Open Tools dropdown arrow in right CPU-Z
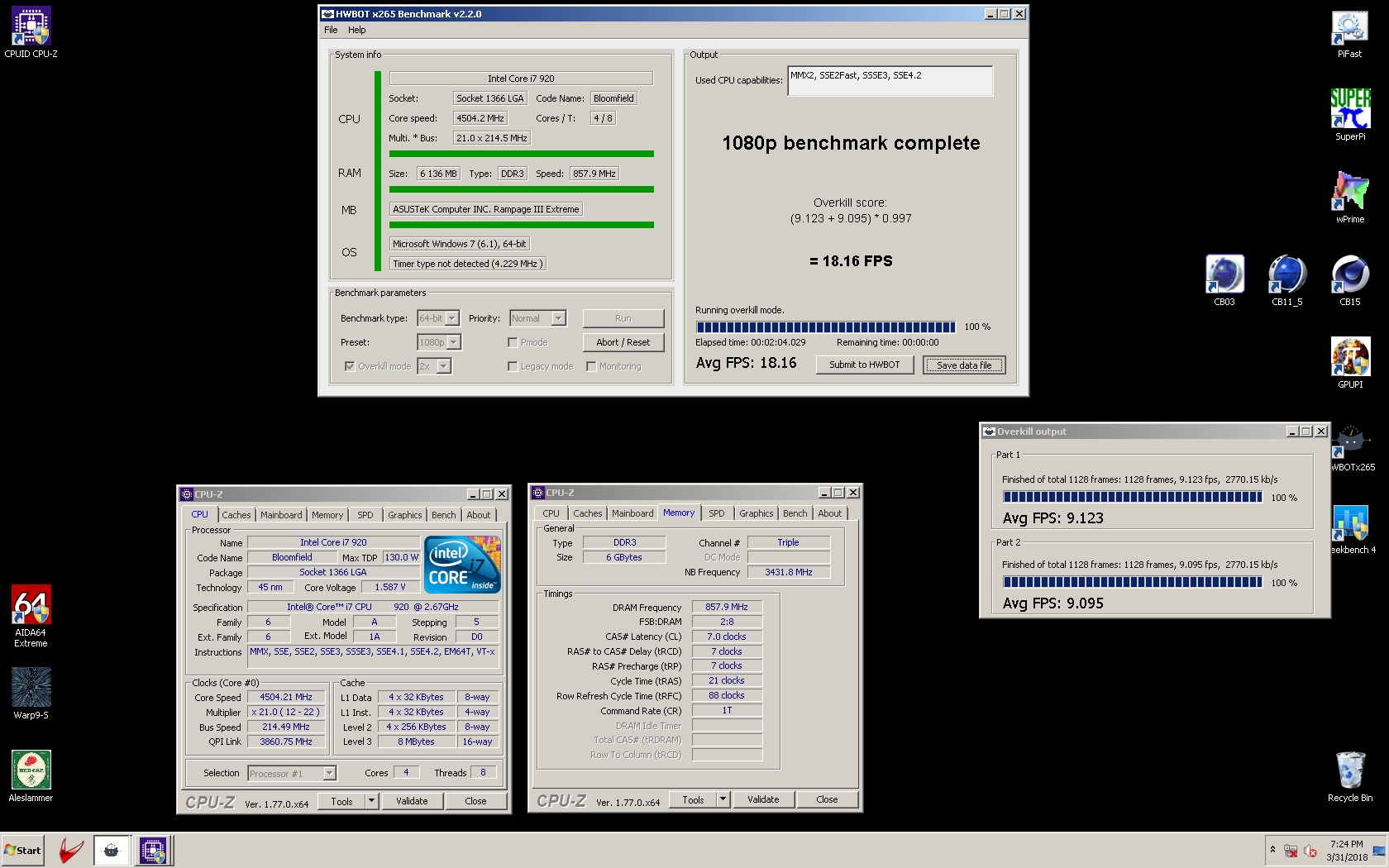The width and height of the screenshot is (1389, 868). [x=723, y=799]
